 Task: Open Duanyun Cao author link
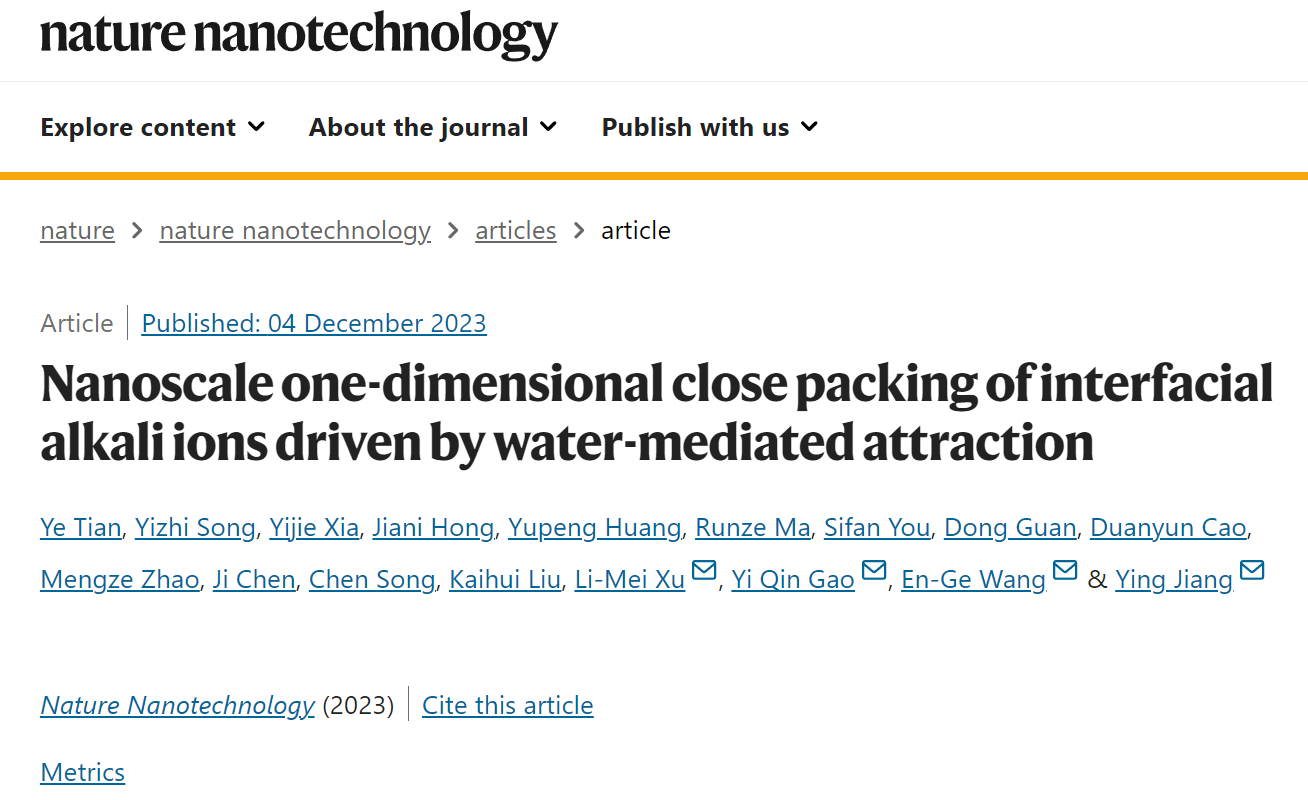(x=1168, y=527)
